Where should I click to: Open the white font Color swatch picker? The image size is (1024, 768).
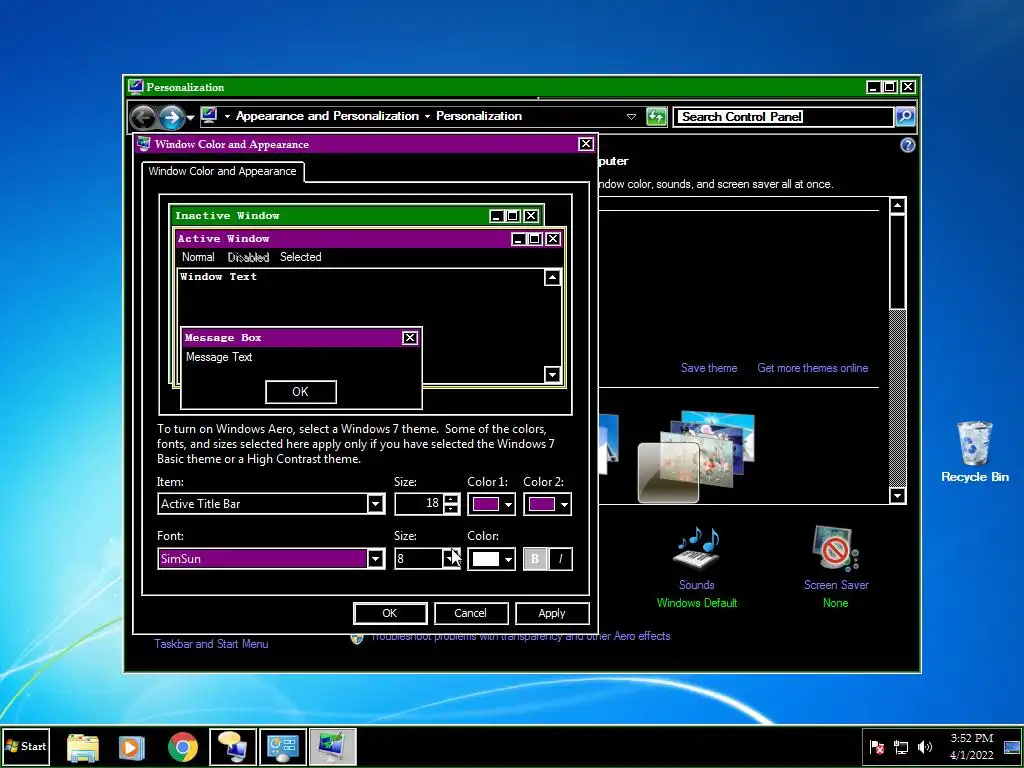[x=491, y=559]
